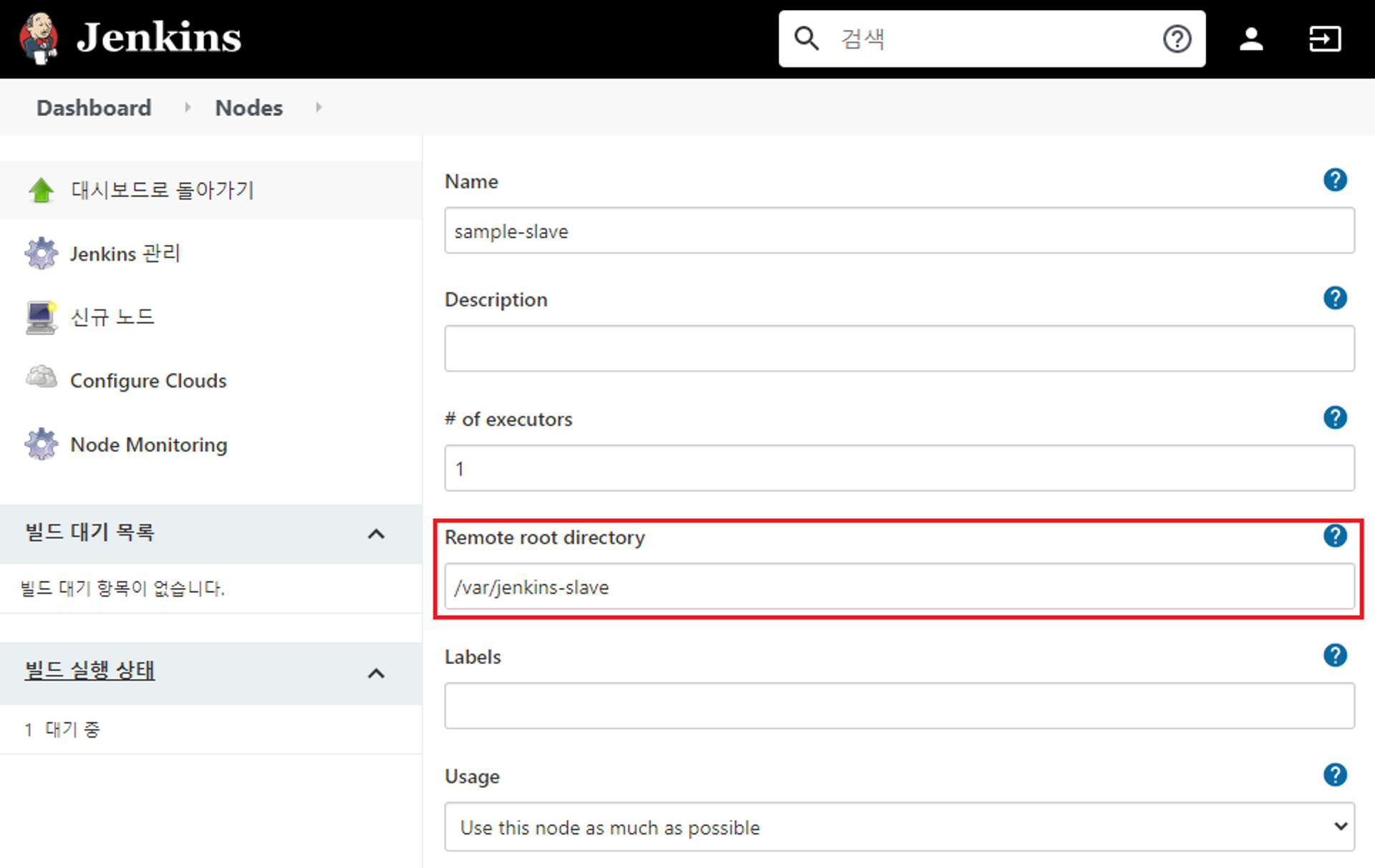Expand the arrow after Dashboard breadcrumb
This screenshot has width=1375, height=868.
tap(188, 107)
